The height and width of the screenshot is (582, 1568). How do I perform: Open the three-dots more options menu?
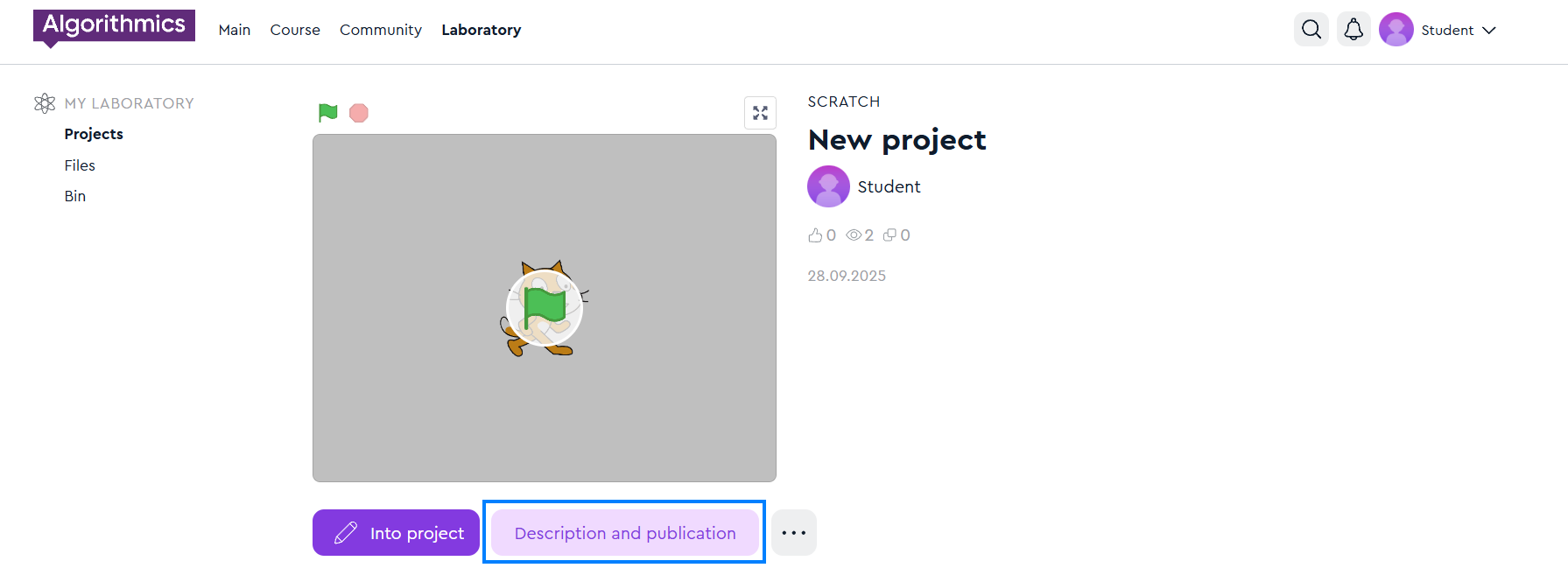793,533
